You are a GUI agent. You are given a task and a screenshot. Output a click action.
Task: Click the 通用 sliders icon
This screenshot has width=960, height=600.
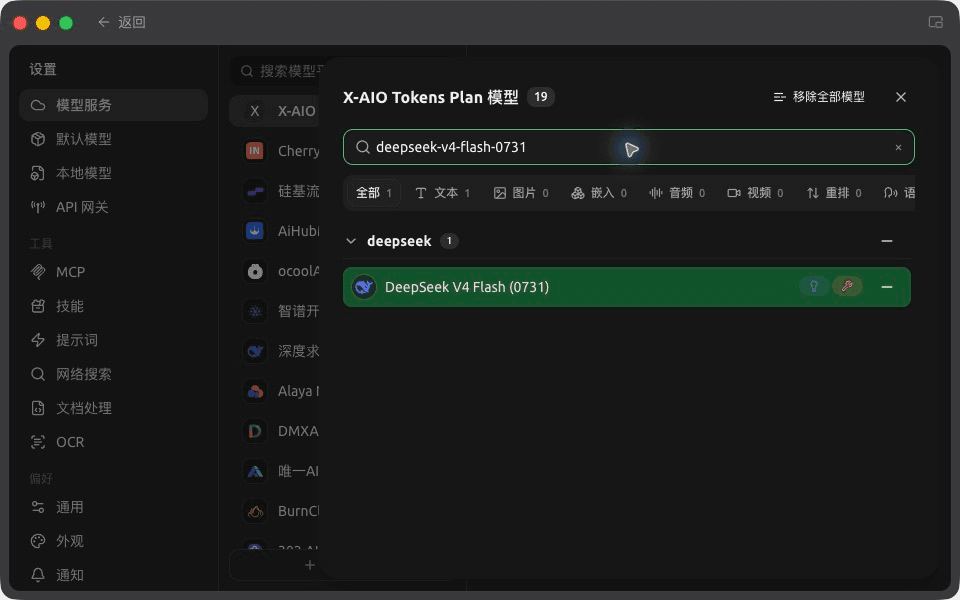38,507
